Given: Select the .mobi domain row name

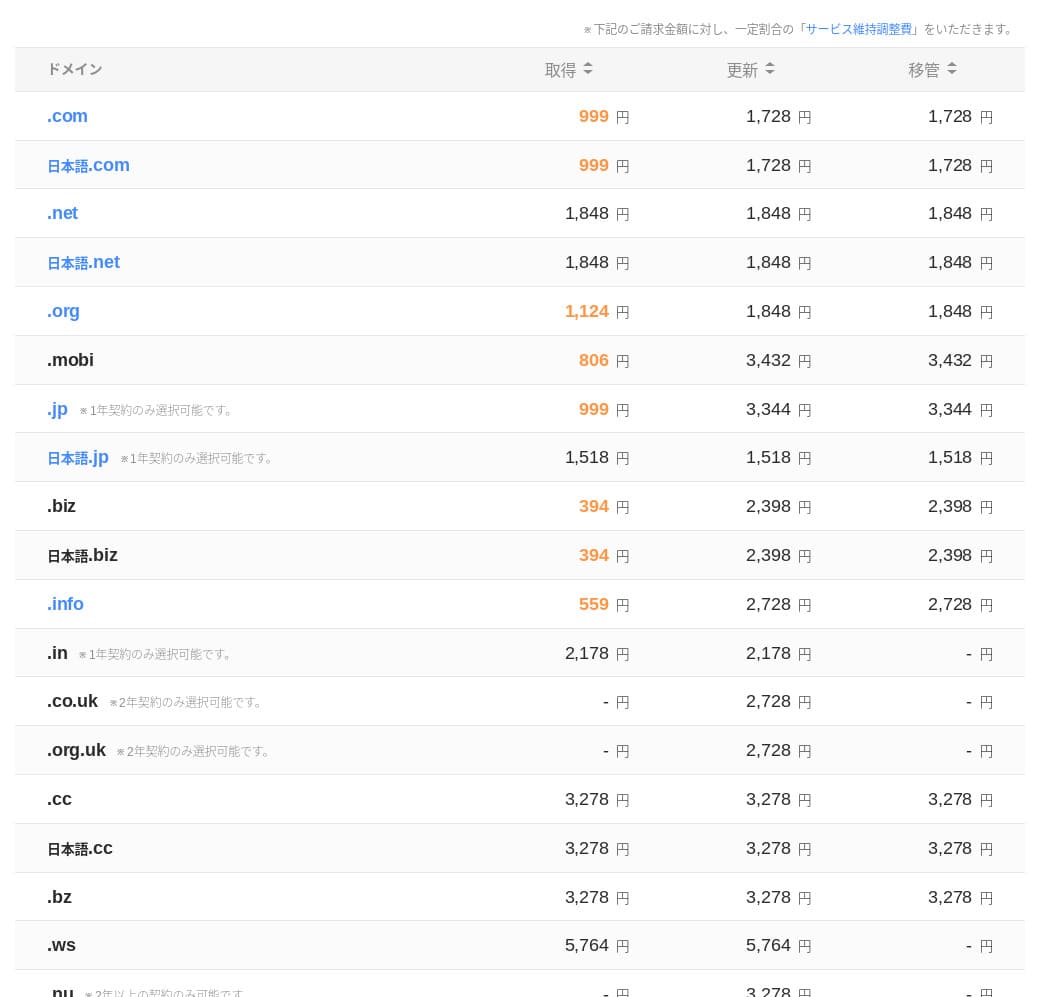Looking at the screenshot, I should click(x=70, y=360).
